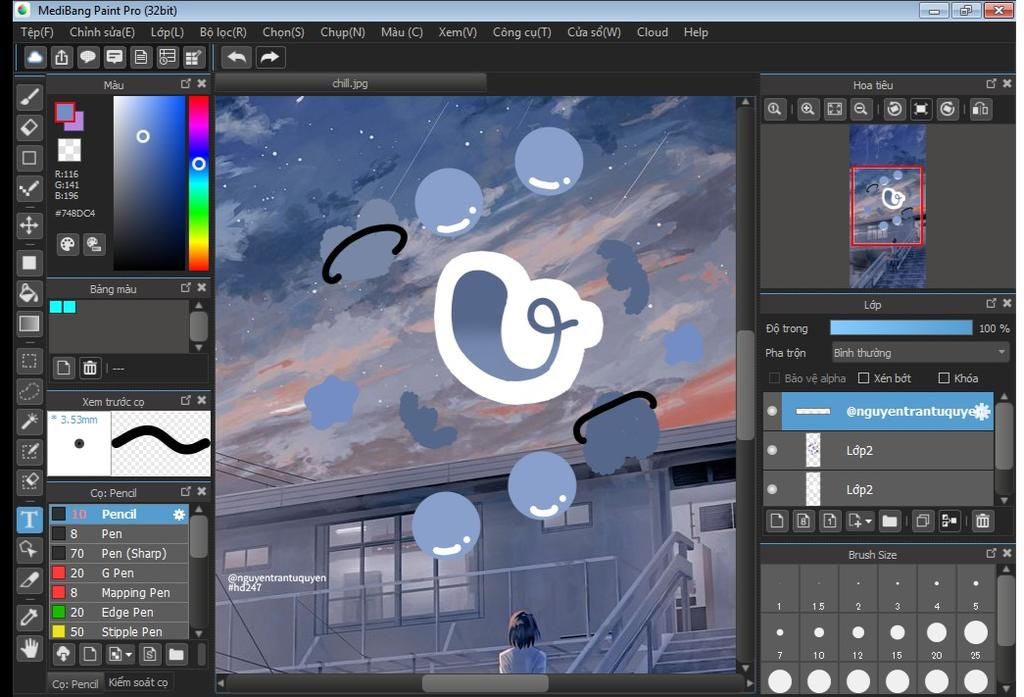The width and height of the screenshot is (1024, 697).
Task: Create a new layer in Lớp panel
Action: 776,521
